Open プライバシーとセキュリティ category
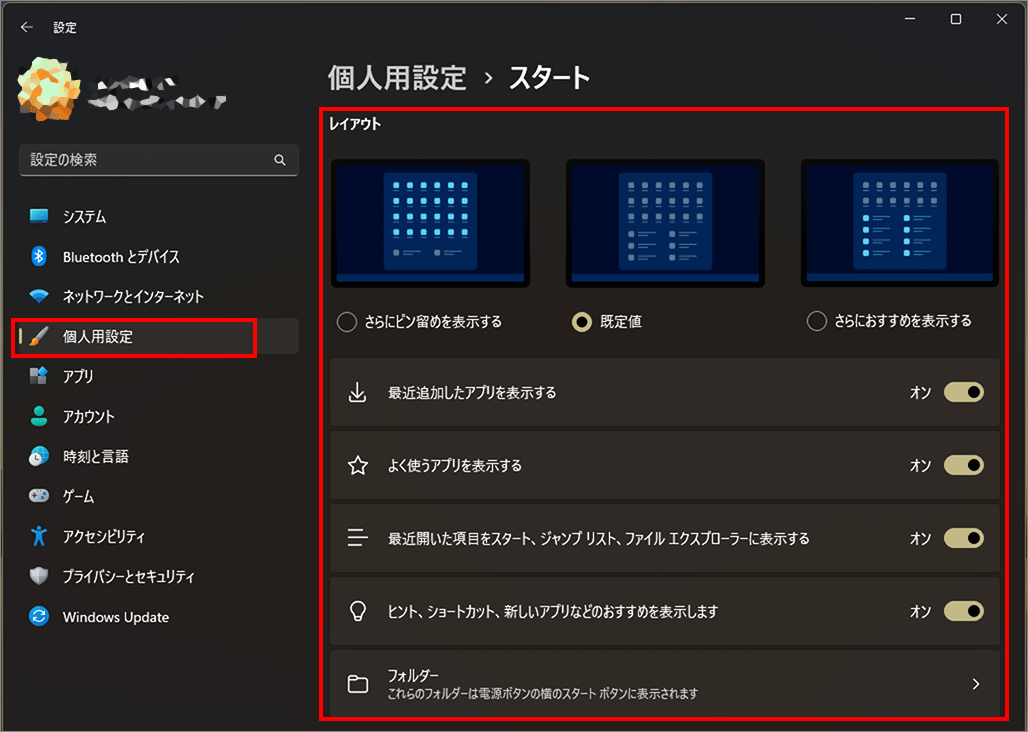Image resolution: width=1028 pixels, height=732 pixels. [x=159, y=576]
